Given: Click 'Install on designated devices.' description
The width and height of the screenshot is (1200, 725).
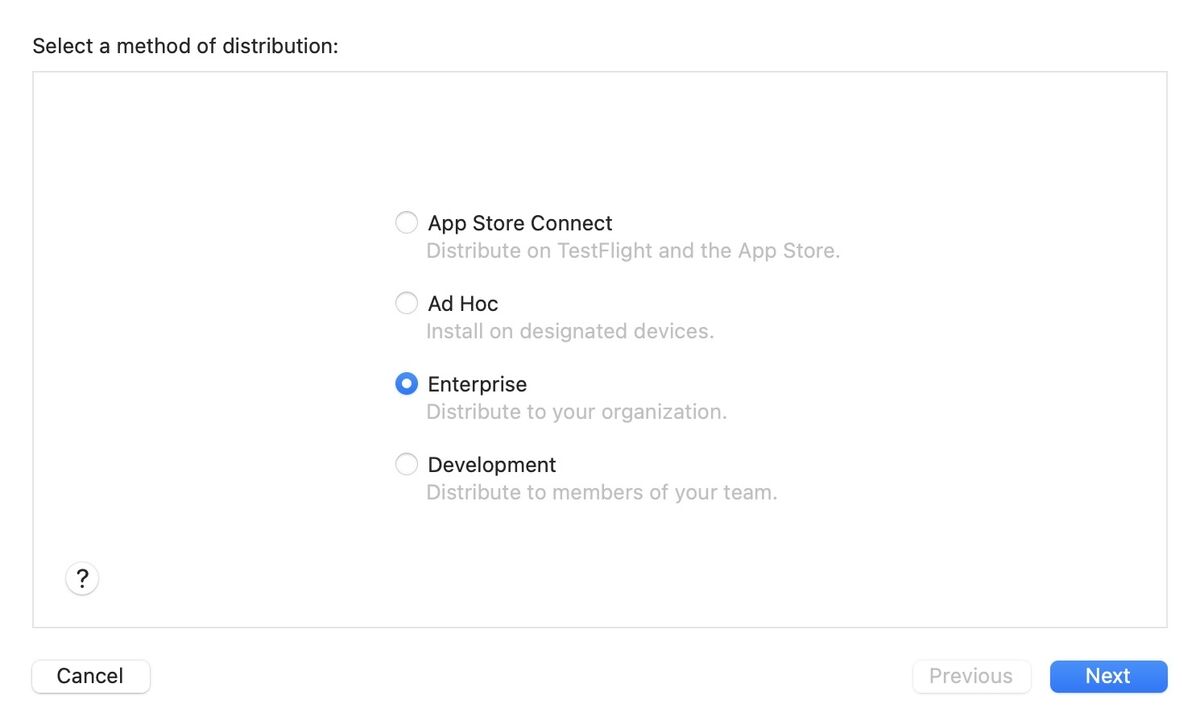Looking at the screenshot, I should (x=570, y=331).
